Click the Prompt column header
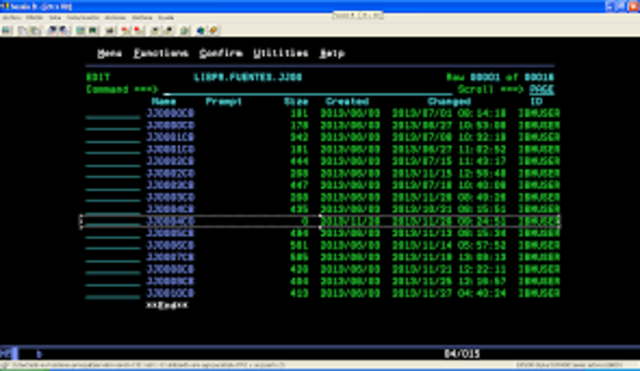Viewport: 640px width, 371px height. point(224,102)
